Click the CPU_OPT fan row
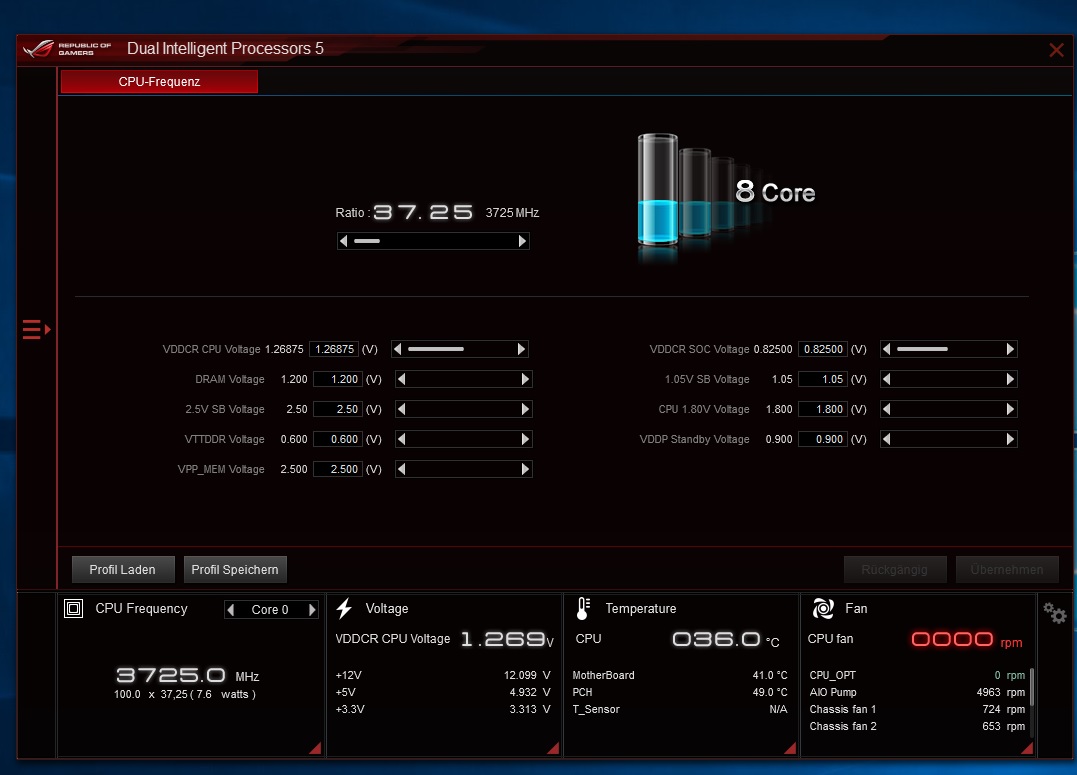 [x=917, y=675]
